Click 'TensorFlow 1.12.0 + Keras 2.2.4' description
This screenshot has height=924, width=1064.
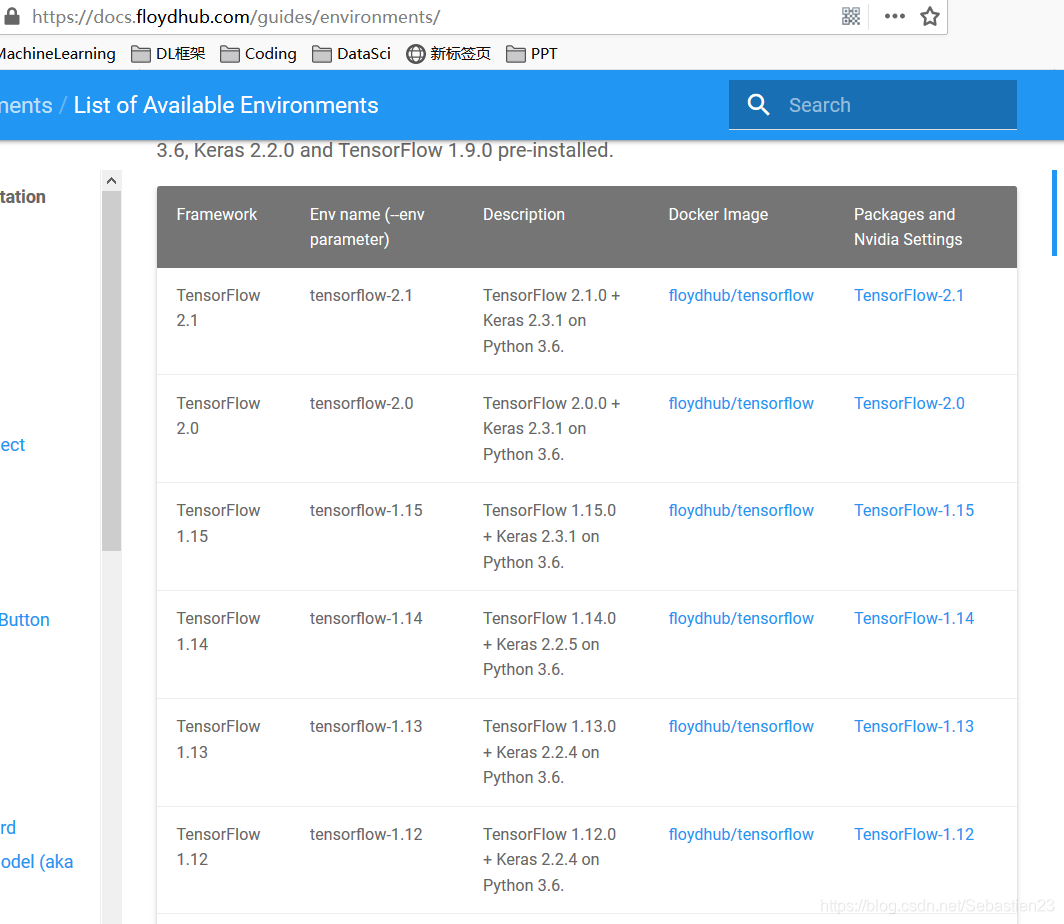click(550, 860)
